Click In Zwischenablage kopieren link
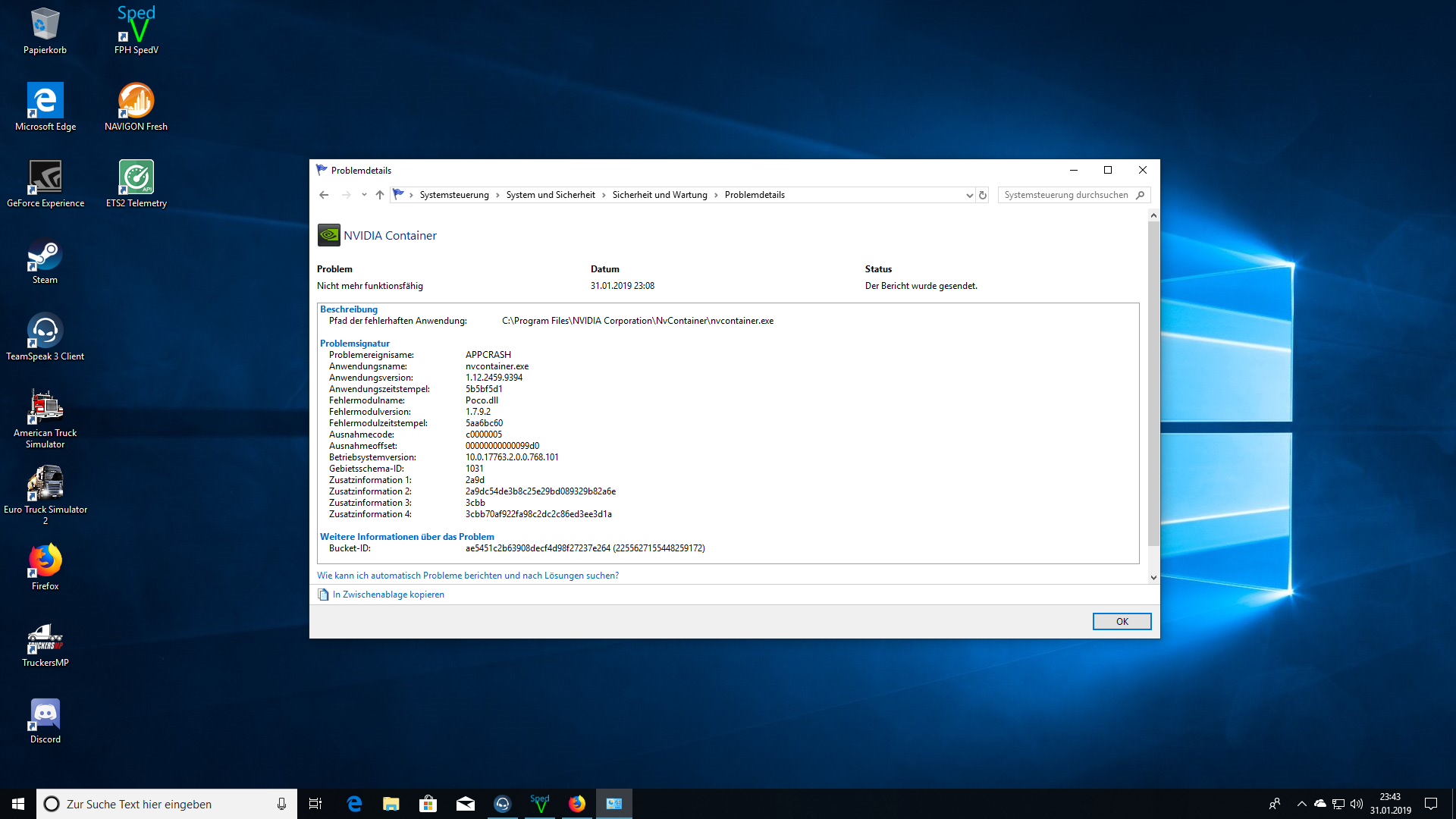Image resolution: width=1456 pixels, height=819 pixels. (388, 595)
